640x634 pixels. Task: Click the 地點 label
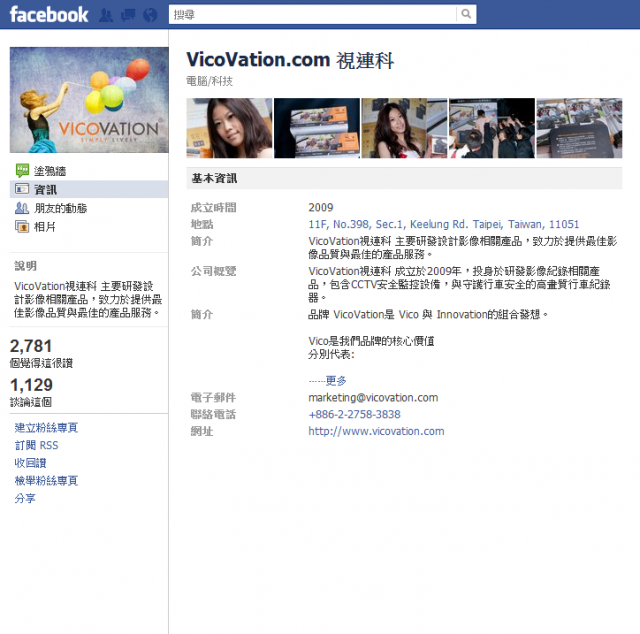pos(202,224)
